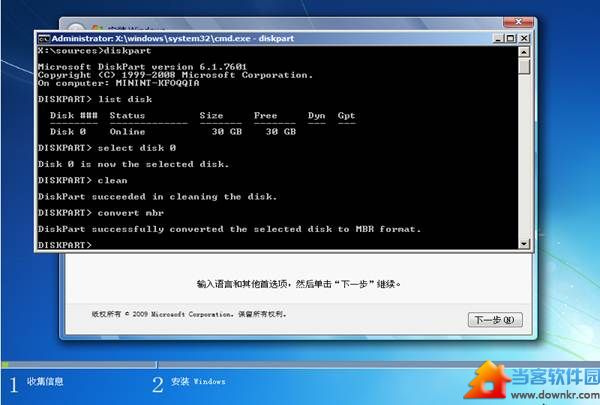Click the 'Online' status value

(127, 132)
